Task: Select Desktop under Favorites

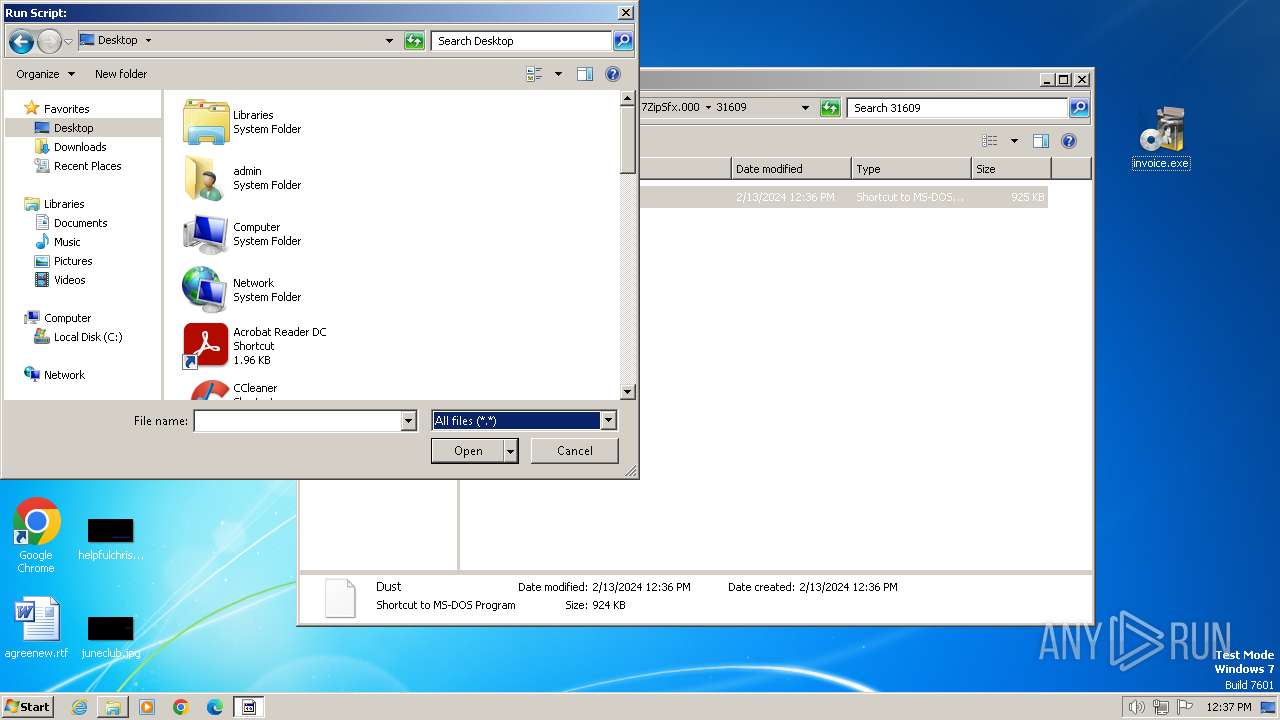Action: coord(73,128)
